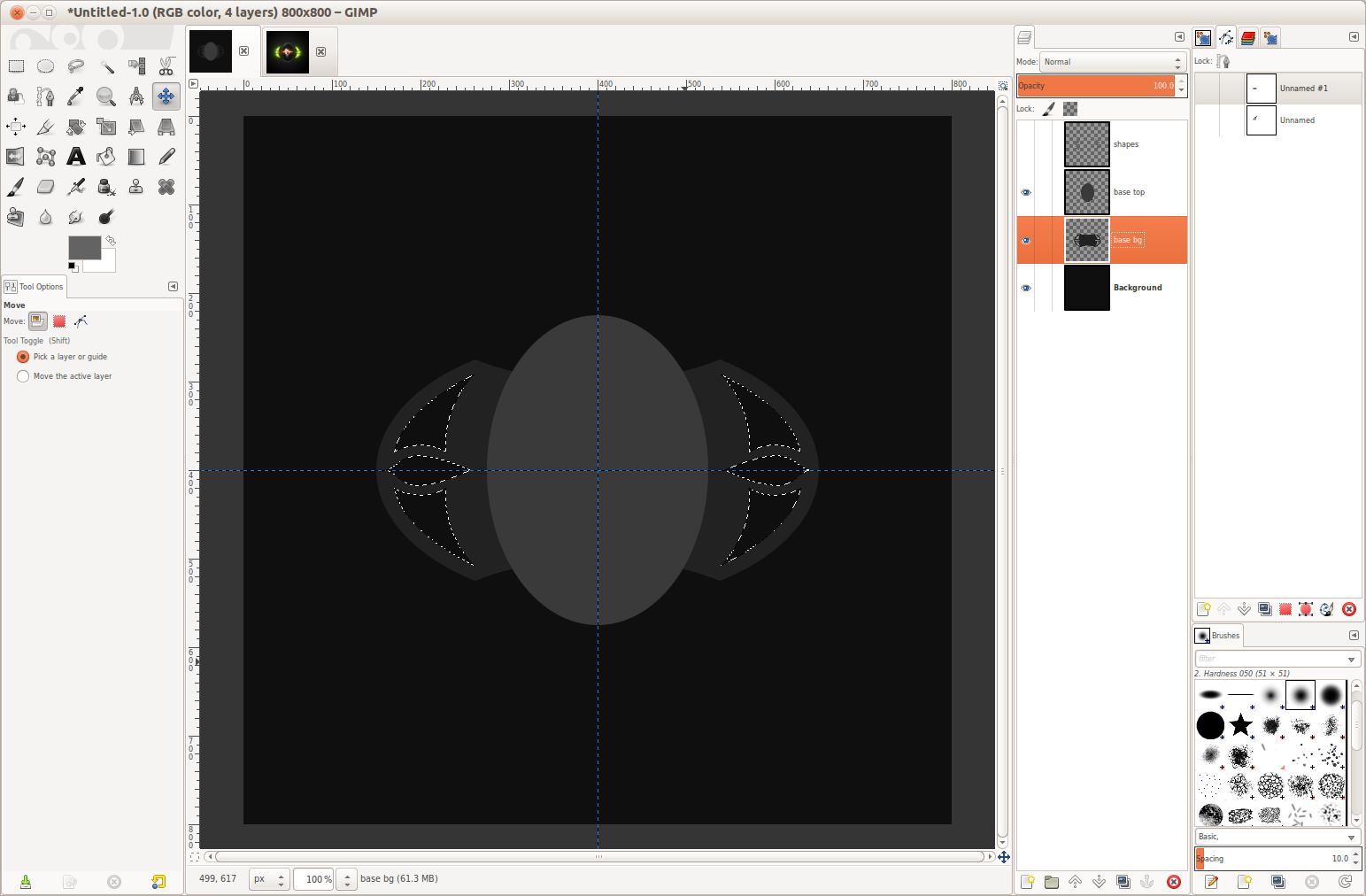The width and height of the screenshot is (1366, 896).
Task: Toggle visibility of the base top layer
Action: [1026, 192]
